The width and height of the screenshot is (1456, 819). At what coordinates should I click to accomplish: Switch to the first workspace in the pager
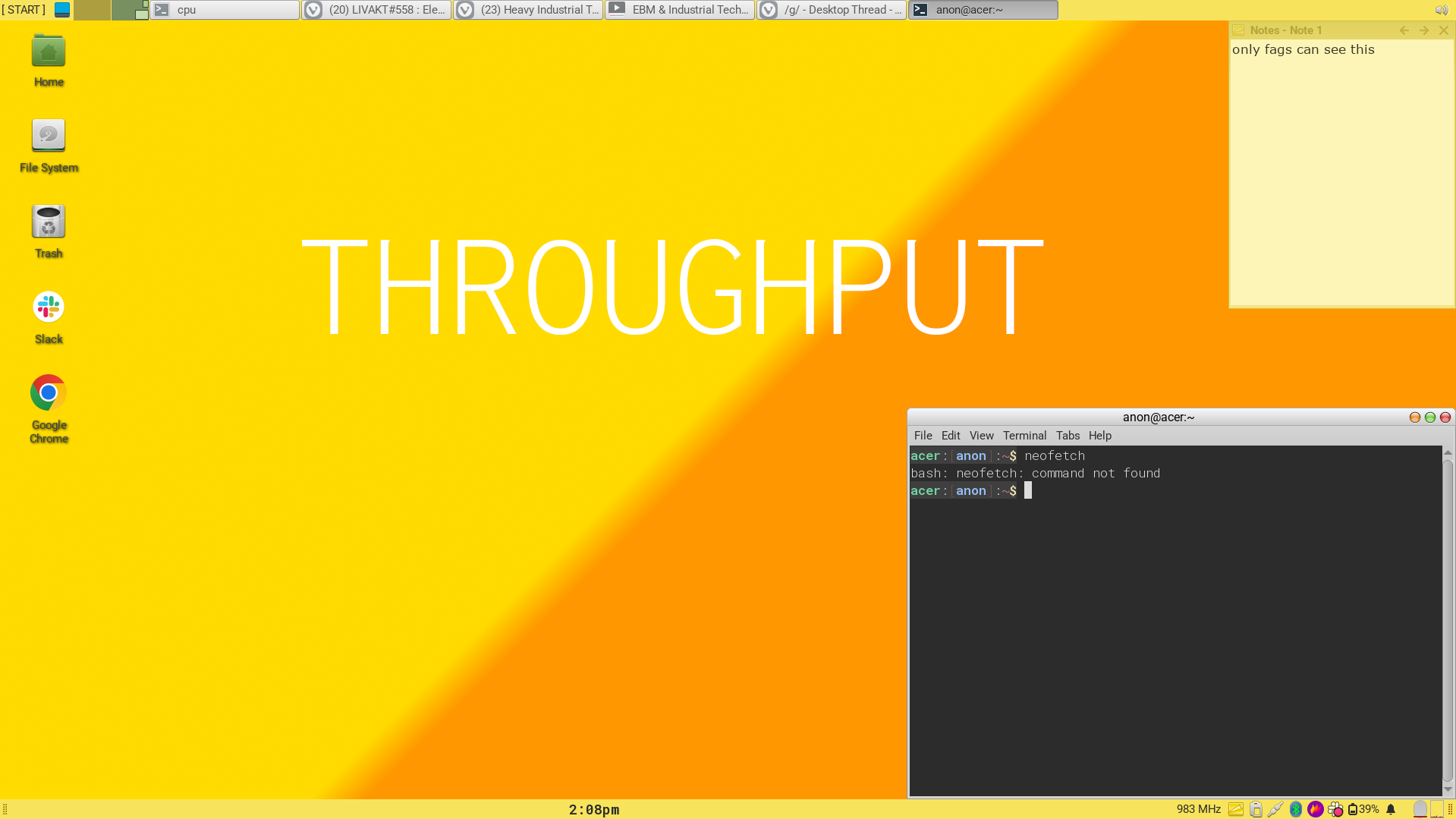[x=92, y=10]
